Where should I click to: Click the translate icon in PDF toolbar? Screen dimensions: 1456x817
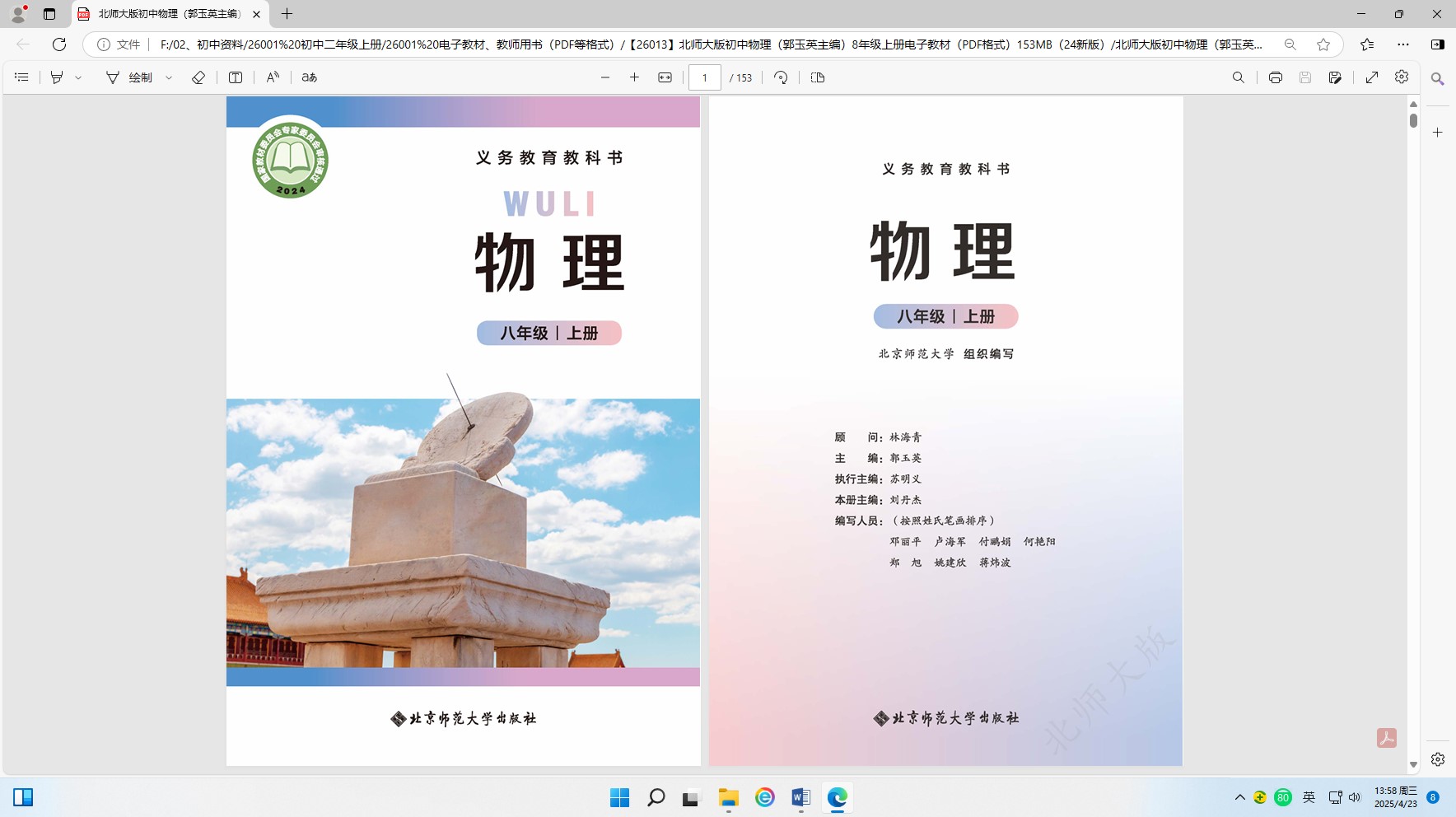[x=310, y=77]
